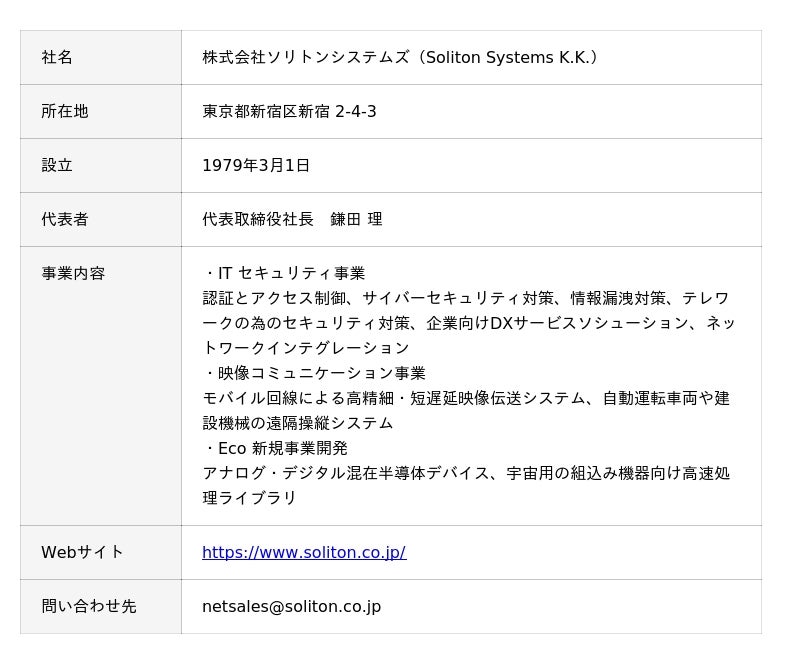Click the トワークインテグレーション text line

[306, 348]
